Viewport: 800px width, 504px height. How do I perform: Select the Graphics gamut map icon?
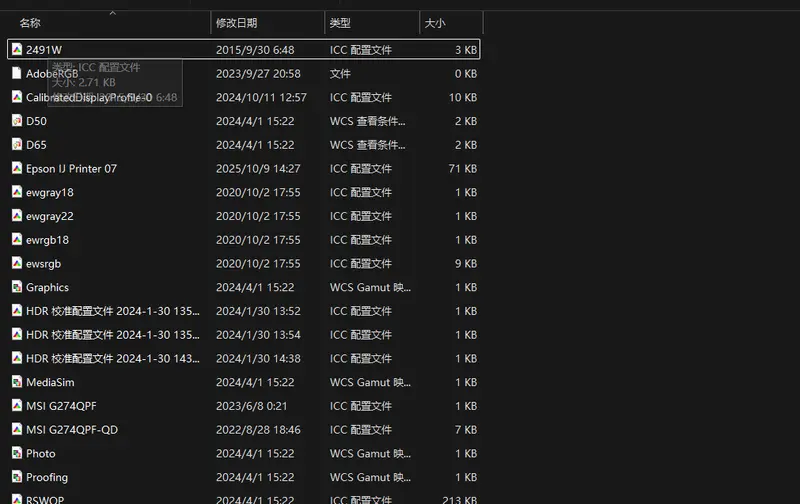(17, 287)
